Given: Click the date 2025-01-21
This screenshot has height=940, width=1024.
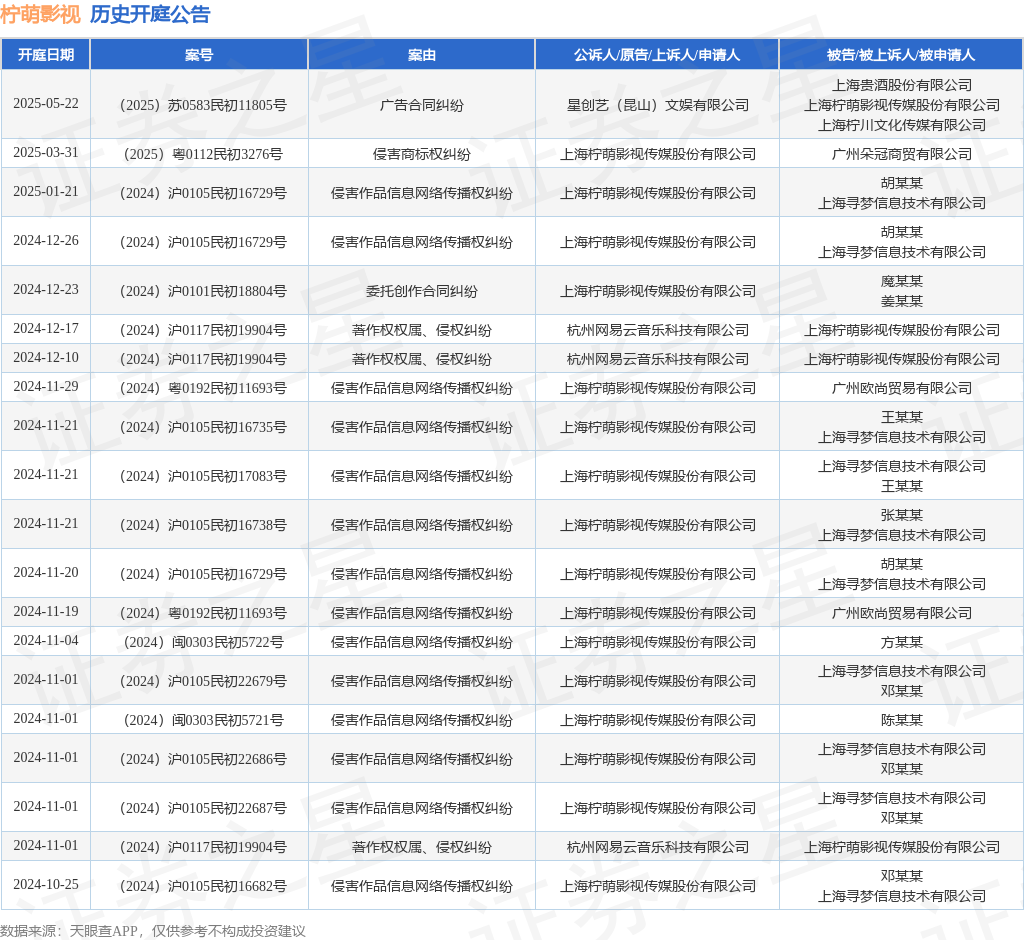Looking at the screenshot, I should (x=46, y=192).
